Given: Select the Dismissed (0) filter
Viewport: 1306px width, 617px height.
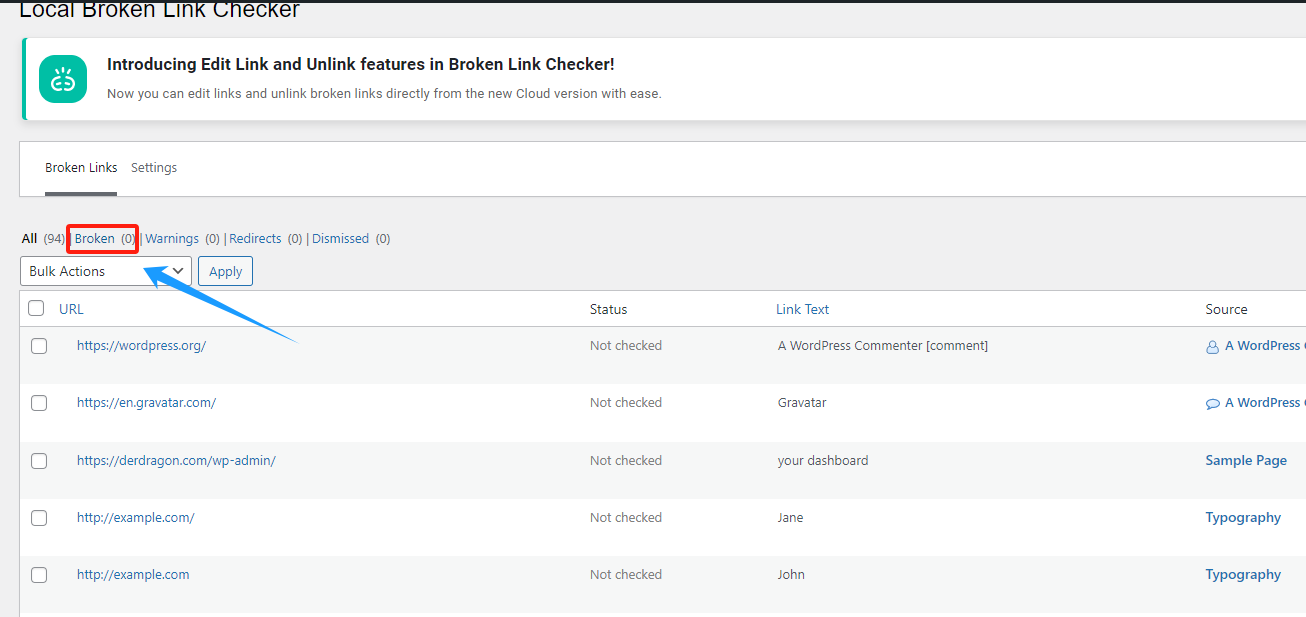Looking at the screenshot, I should point(340,238).
